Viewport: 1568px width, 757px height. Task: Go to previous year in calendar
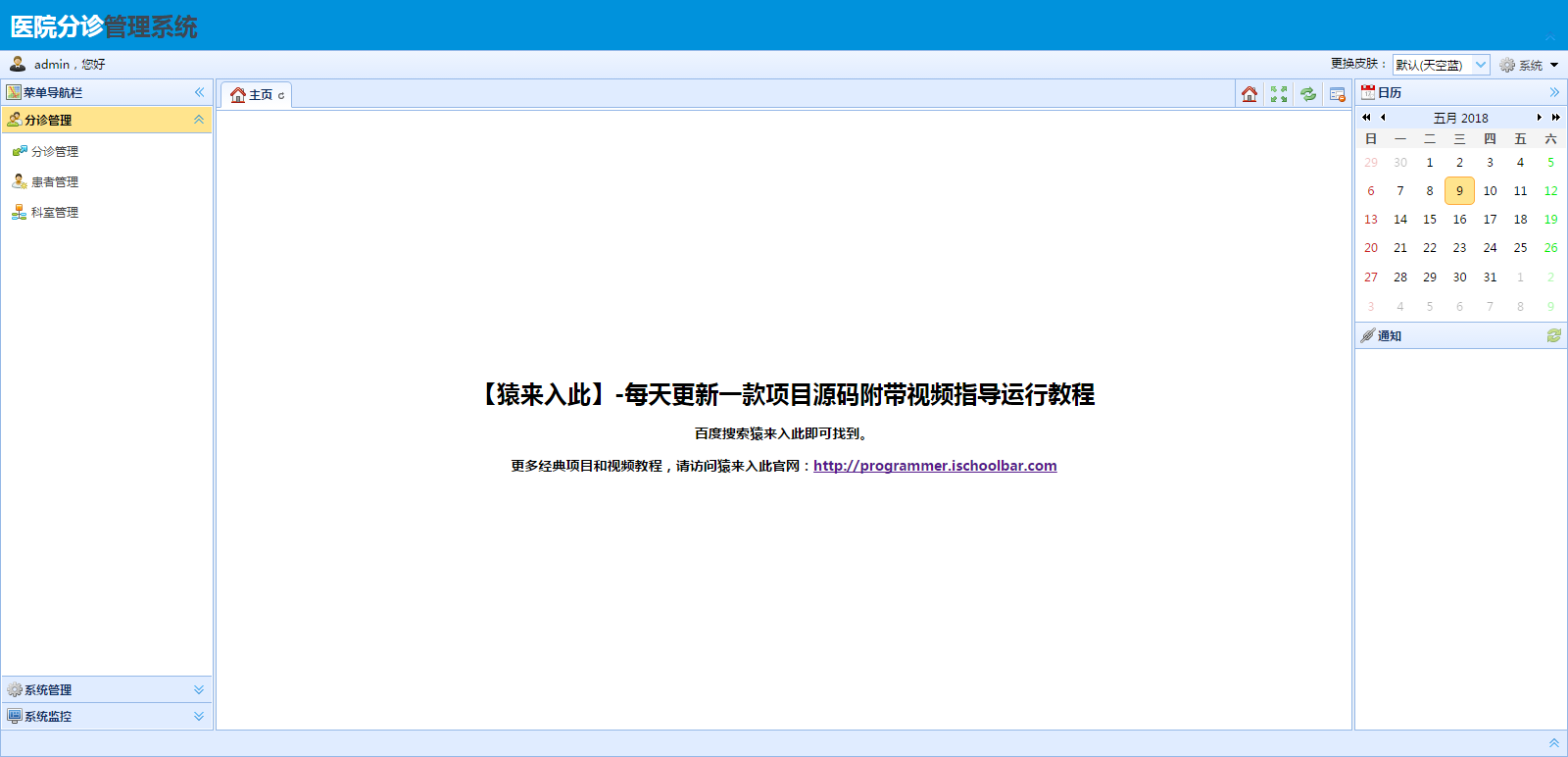pos(1366,117)
